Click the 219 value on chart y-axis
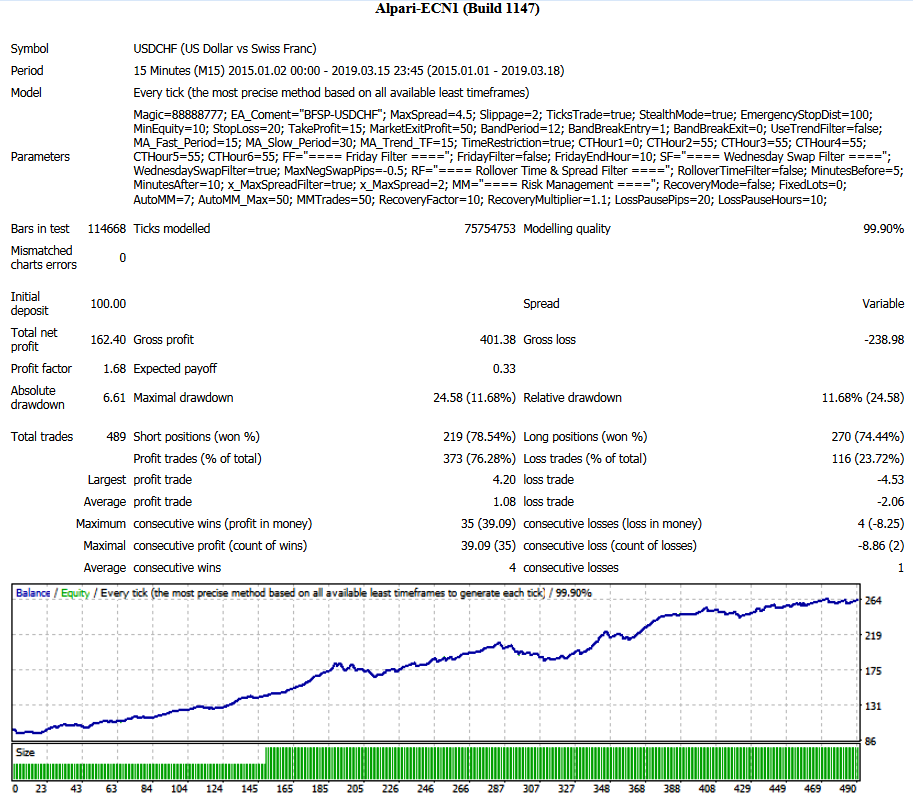913x796 pixels. coord(873,636)
